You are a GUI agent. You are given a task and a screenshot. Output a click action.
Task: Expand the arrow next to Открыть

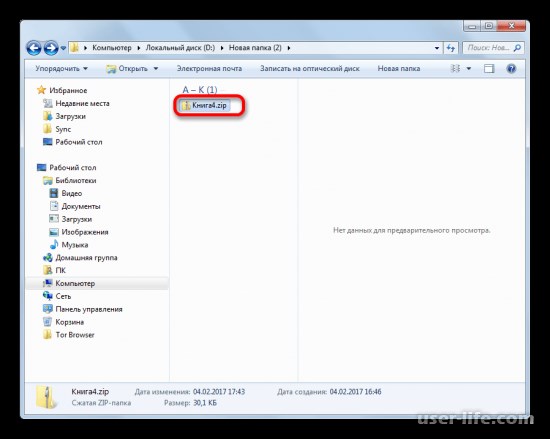156,69
